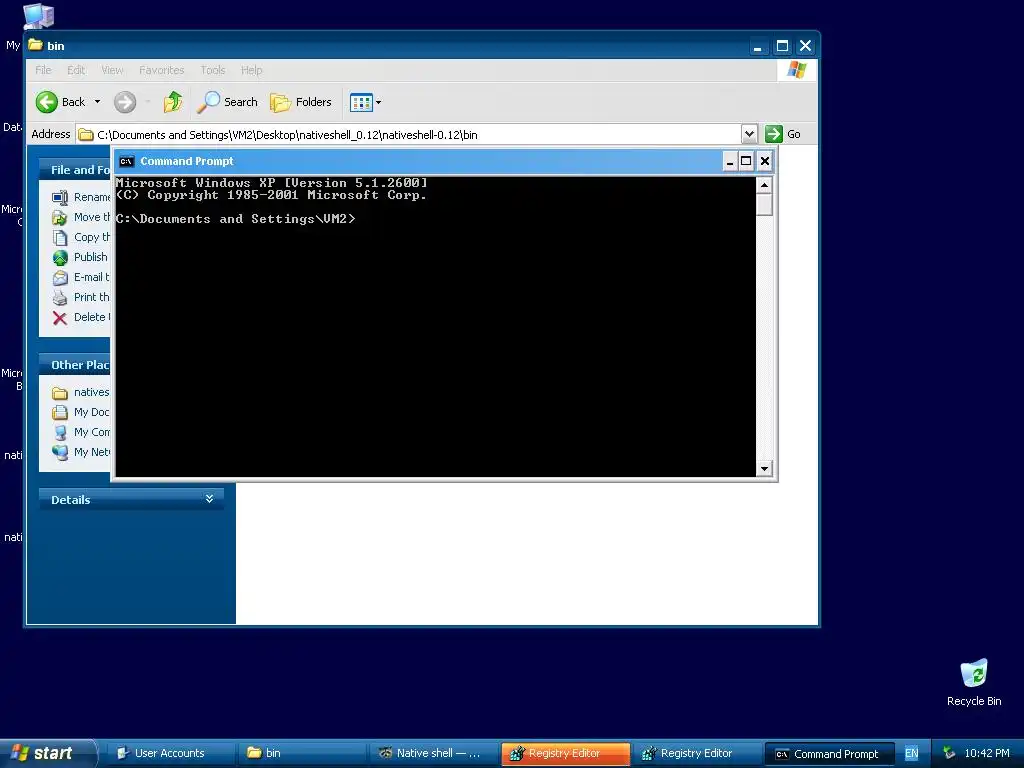
Task: Click the Command Prompt scrollbar thumb
Action: [x=764, y=205]
